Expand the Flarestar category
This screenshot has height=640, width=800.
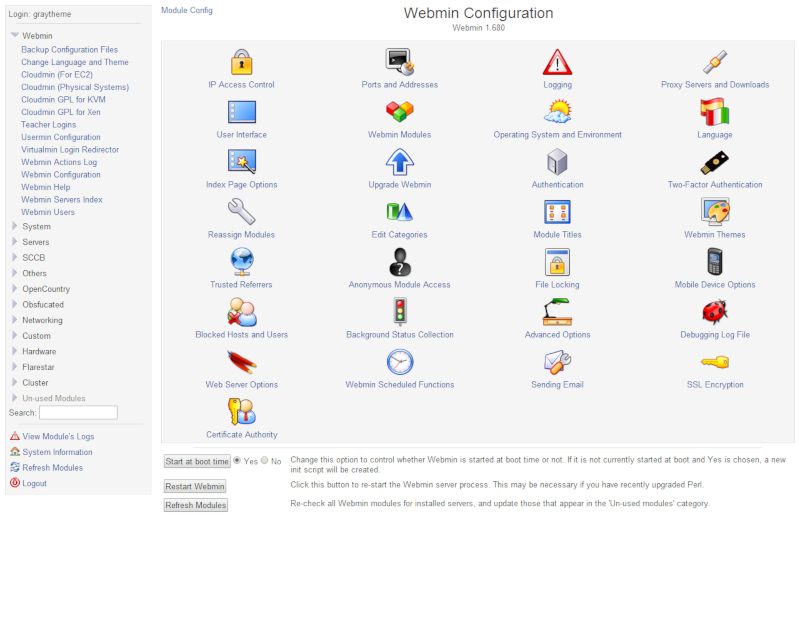pos(15,366)
